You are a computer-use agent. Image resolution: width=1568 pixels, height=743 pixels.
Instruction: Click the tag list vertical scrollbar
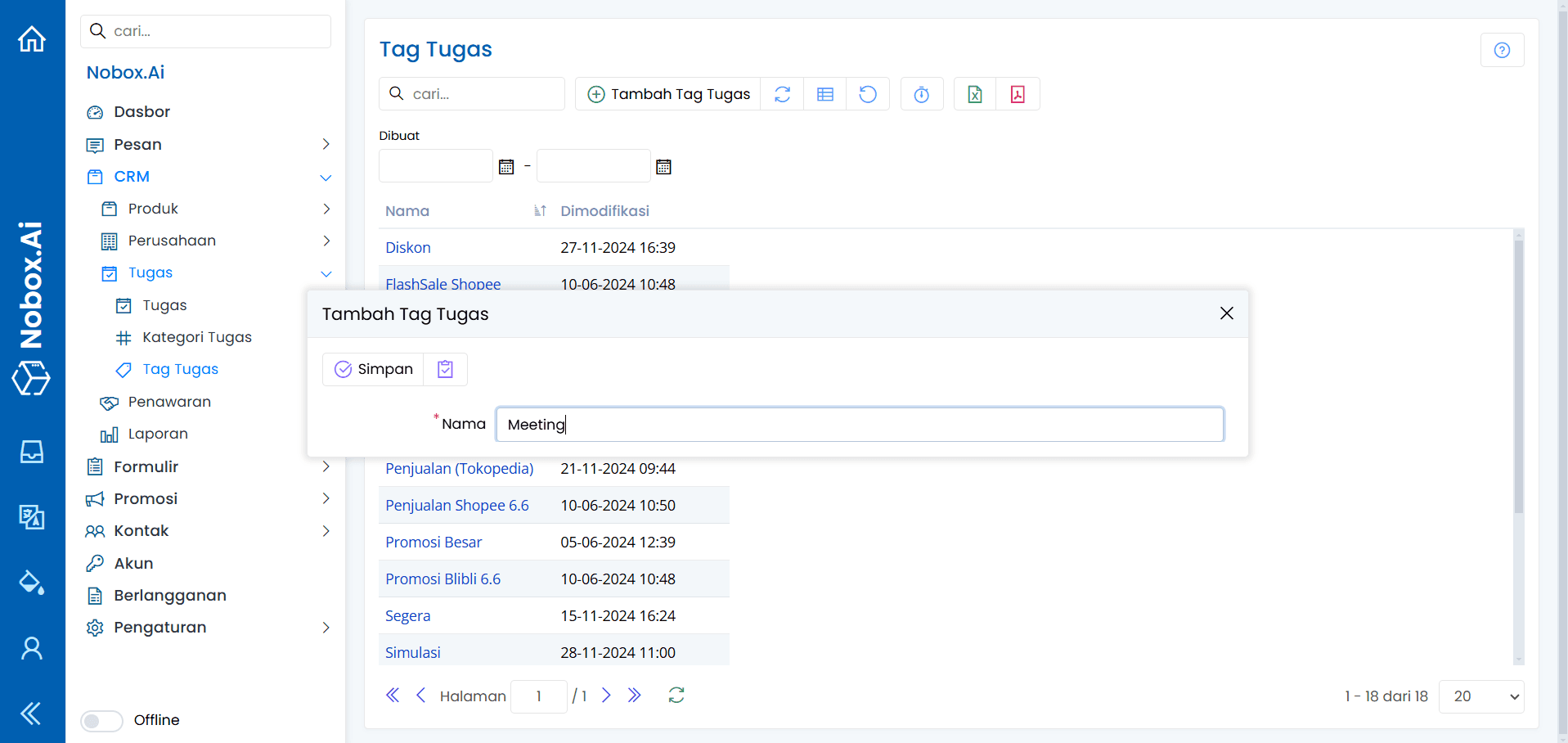[x=1518, y=376]
